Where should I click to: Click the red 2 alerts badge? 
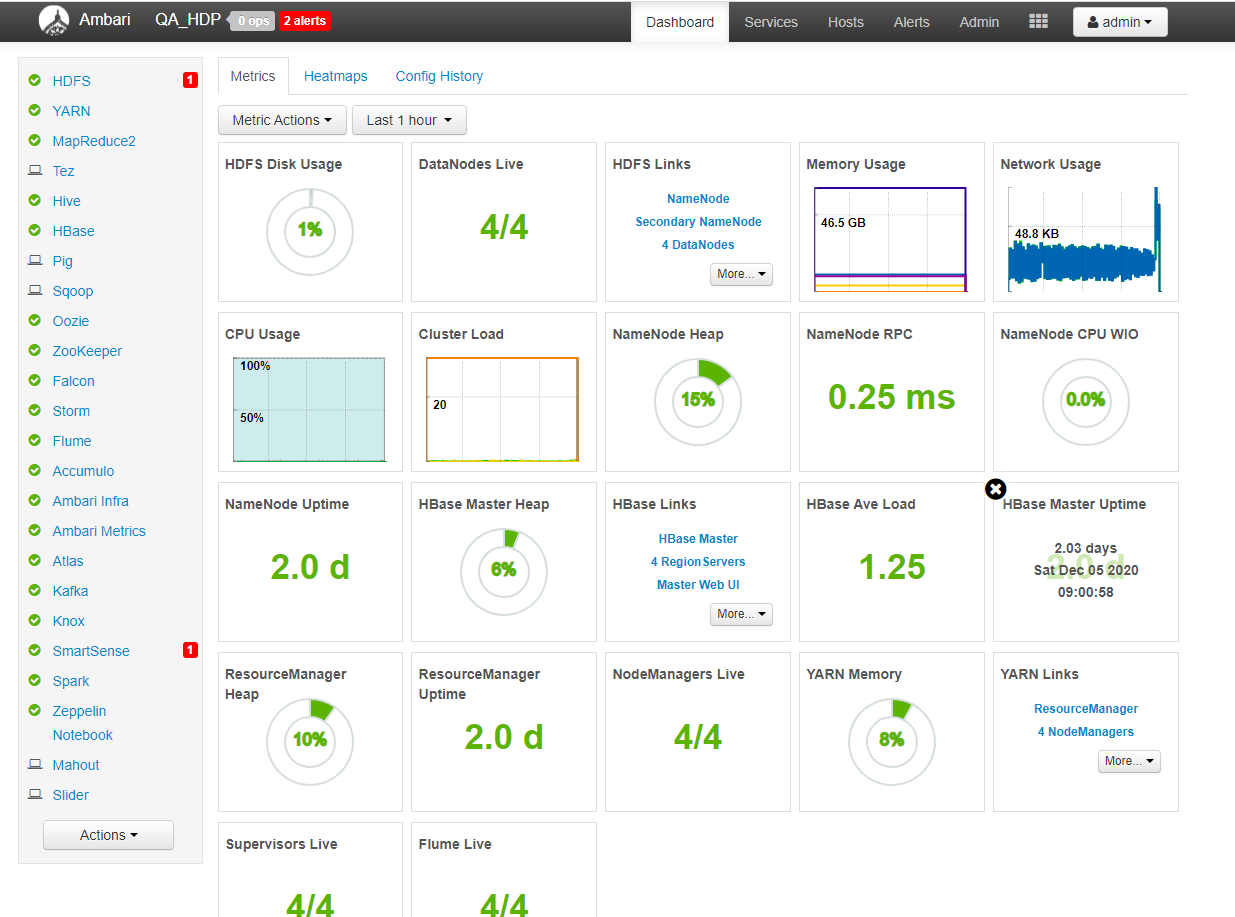304,21
